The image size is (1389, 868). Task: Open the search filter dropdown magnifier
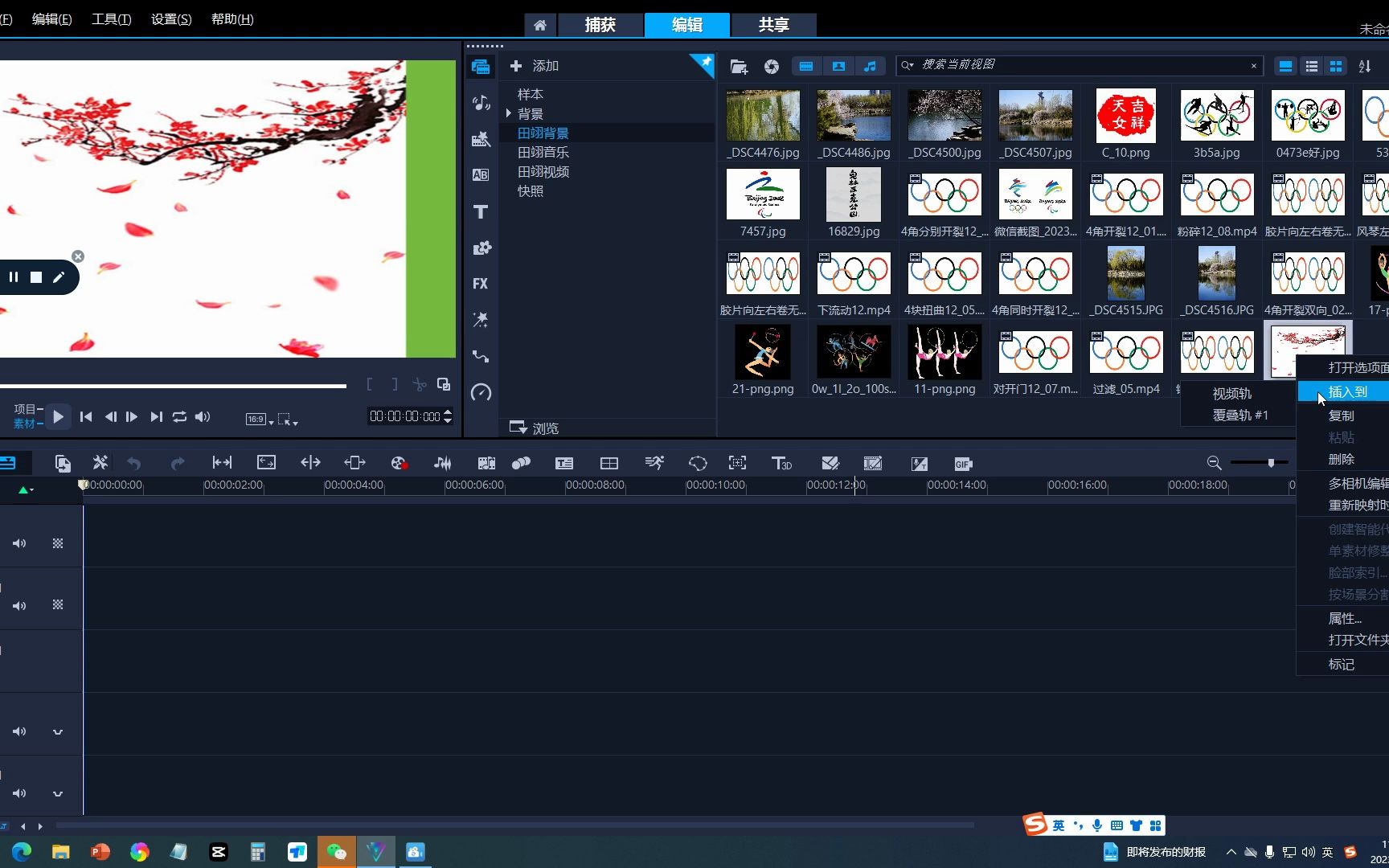click(x=908, y=66)
